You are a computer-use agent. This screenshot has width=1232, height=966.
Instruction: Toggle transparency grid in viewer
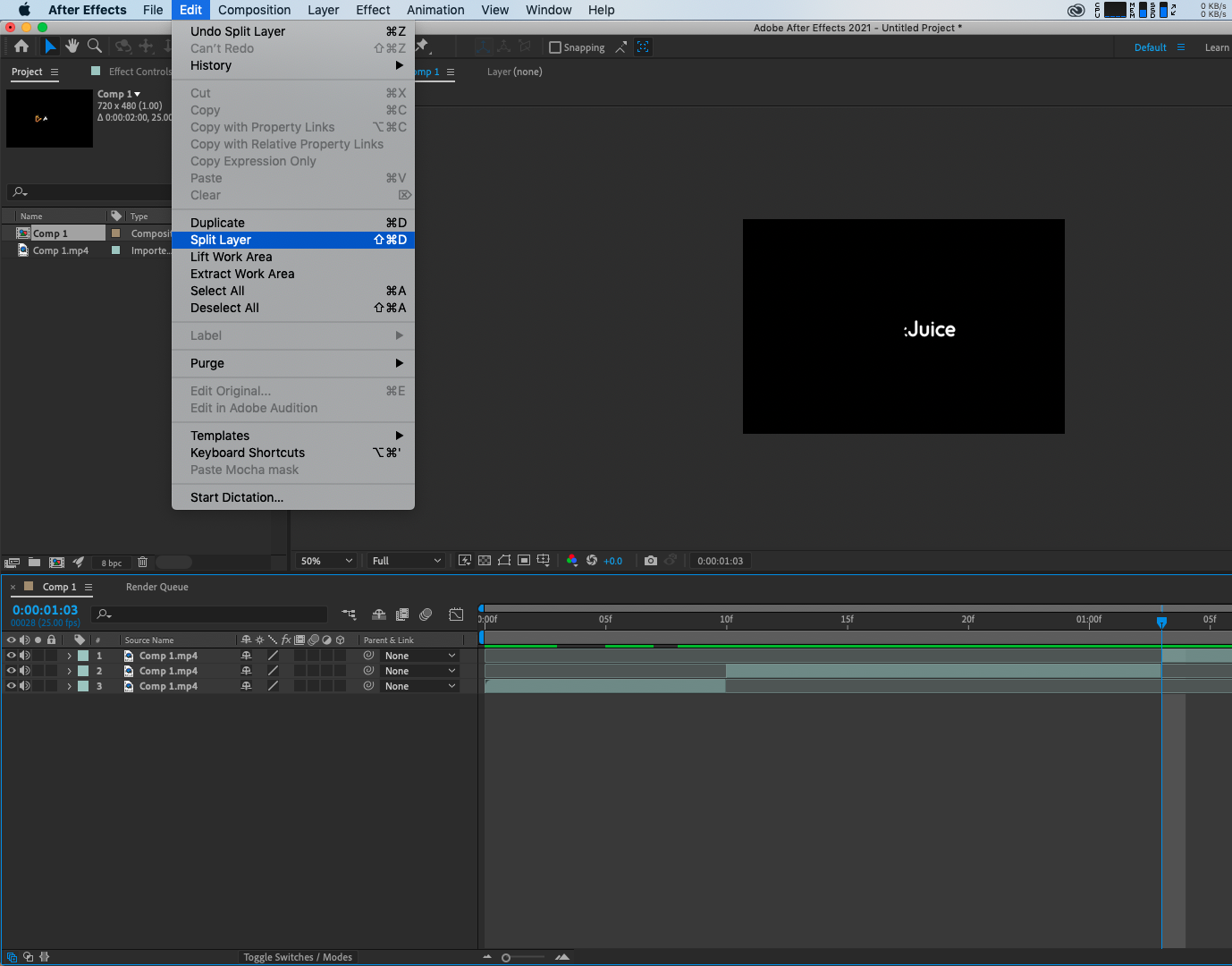(x=485, y=561)
